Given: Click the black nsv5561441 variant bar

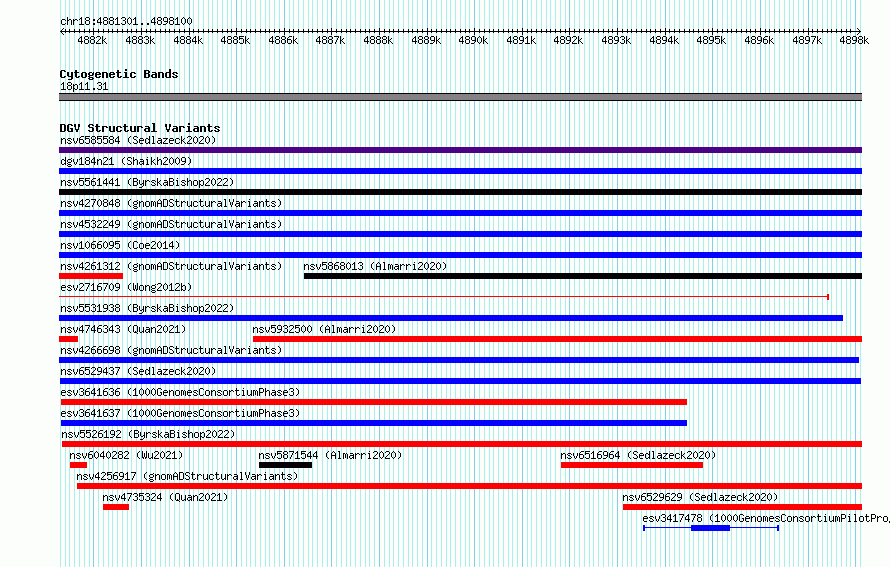Looking at the screenshot, I should coord(460,192).
